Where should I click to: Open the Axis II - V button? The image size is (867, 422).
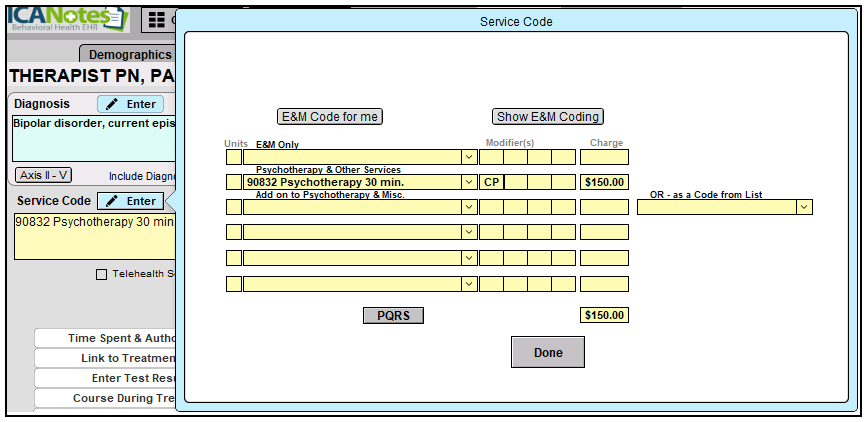(x=43, y=175)
